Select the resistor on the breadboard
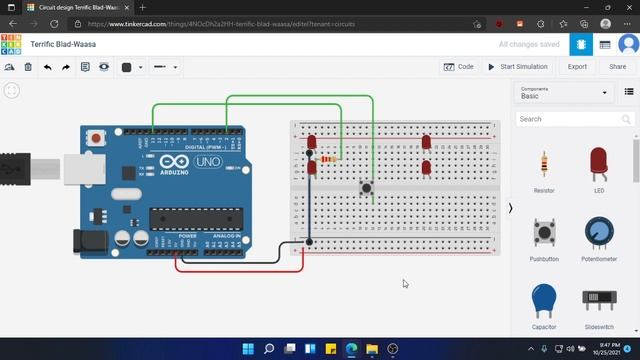This screenshot has height=360, width=640. 328,159
